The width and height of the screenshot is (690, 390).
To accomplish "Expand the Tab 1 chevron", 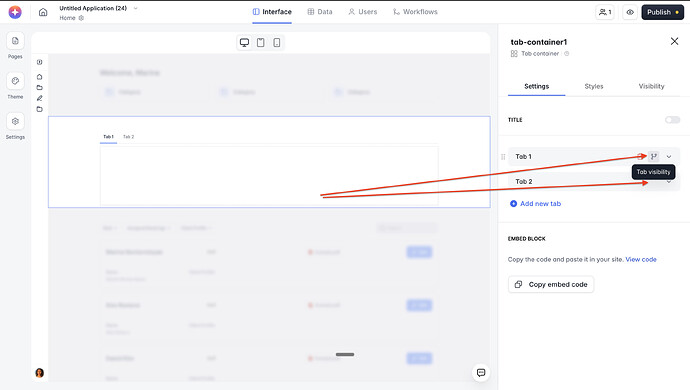I will 669,156.
